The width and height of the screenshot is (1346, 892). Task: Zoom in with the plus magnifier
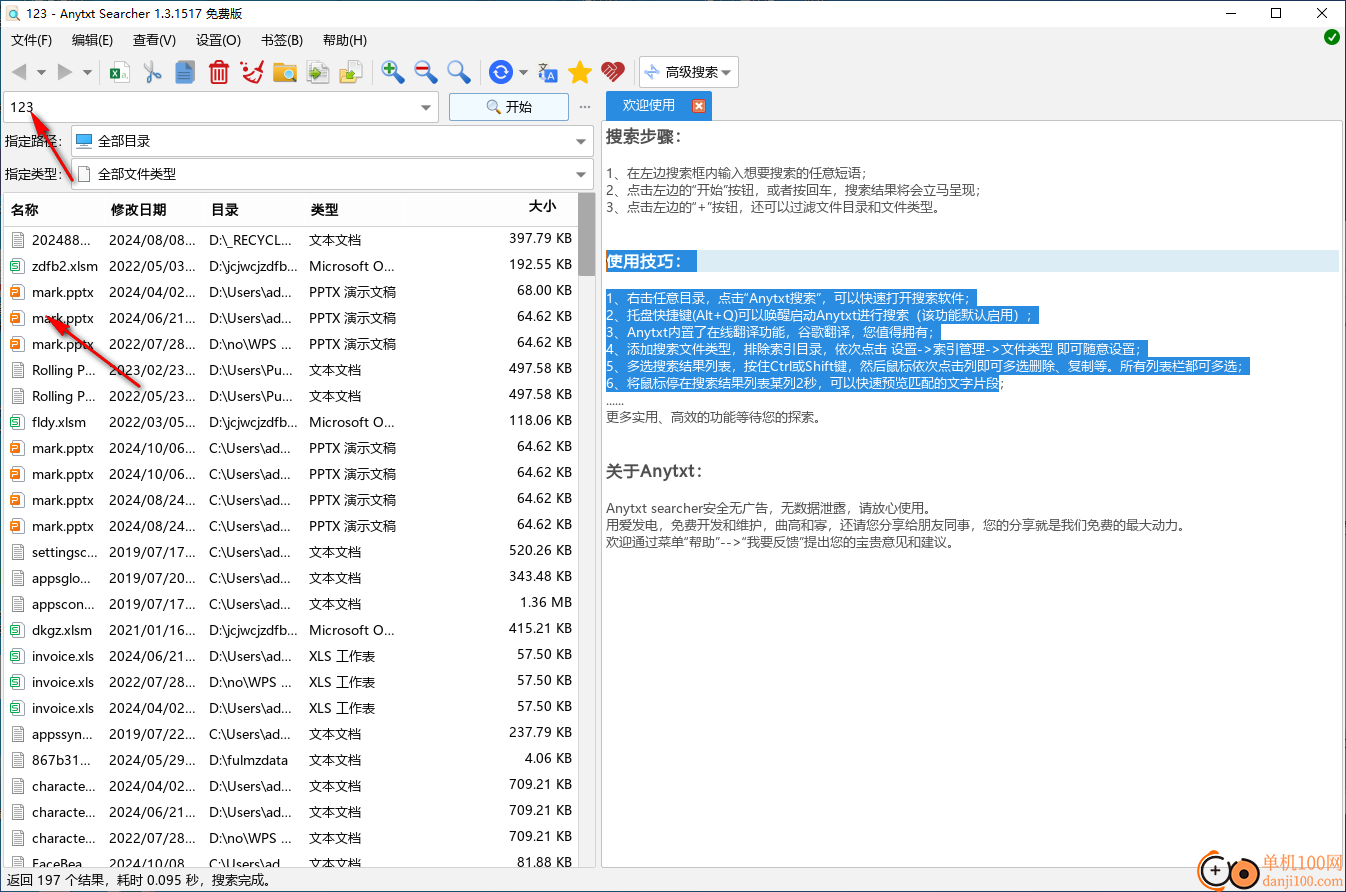point(393,72)
